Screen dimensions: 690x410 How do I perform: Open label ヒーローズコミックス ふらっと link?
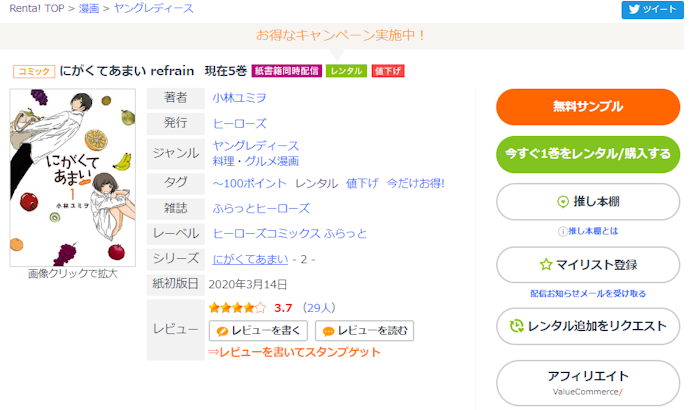coord(290,234)
